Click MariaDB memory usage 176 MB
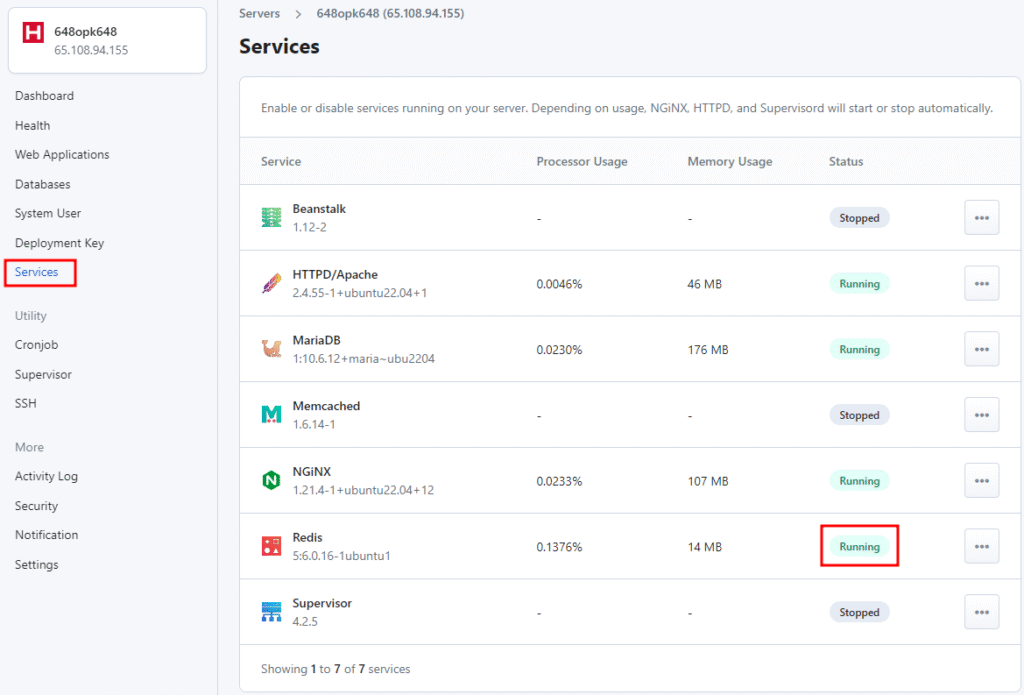This screenshot has width=1024, height=695. coord(708,349)
